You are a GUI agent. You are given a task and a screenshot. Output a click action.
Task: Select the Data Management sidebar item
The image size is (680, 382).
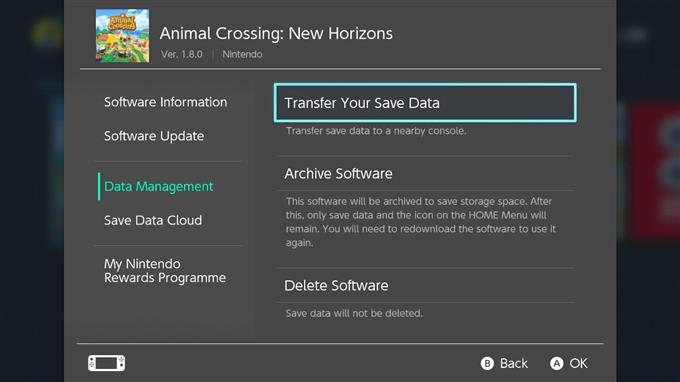click(159, 186)
